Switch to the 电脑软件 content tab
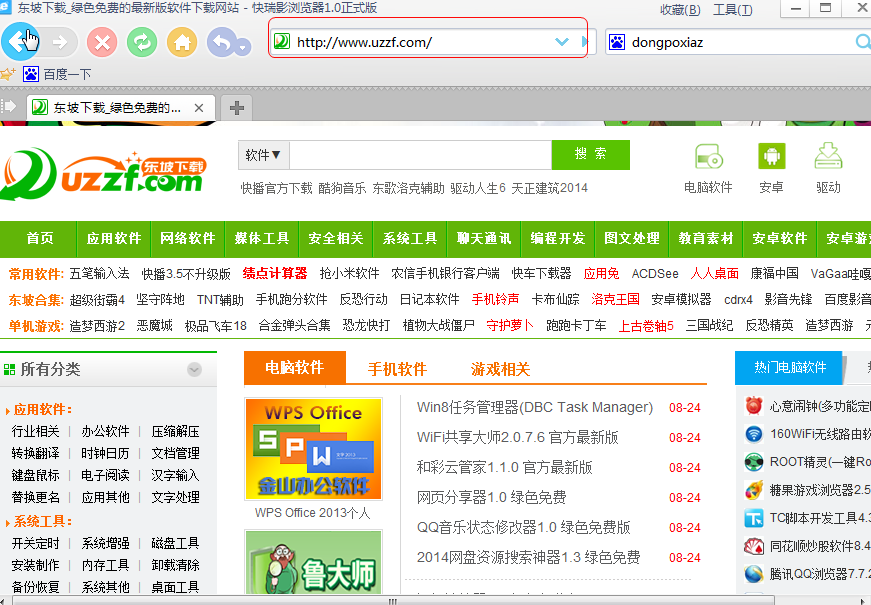This screenshot has height=605, width=871. pos(294,368)
